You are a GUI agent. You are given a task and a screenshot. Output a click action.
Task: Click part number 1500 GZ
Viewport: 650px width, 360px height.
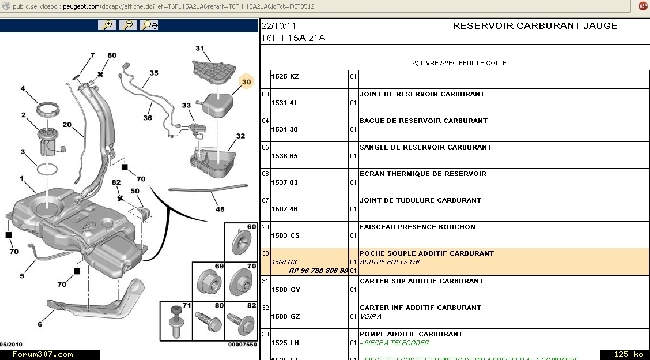[x=285, y=316]
